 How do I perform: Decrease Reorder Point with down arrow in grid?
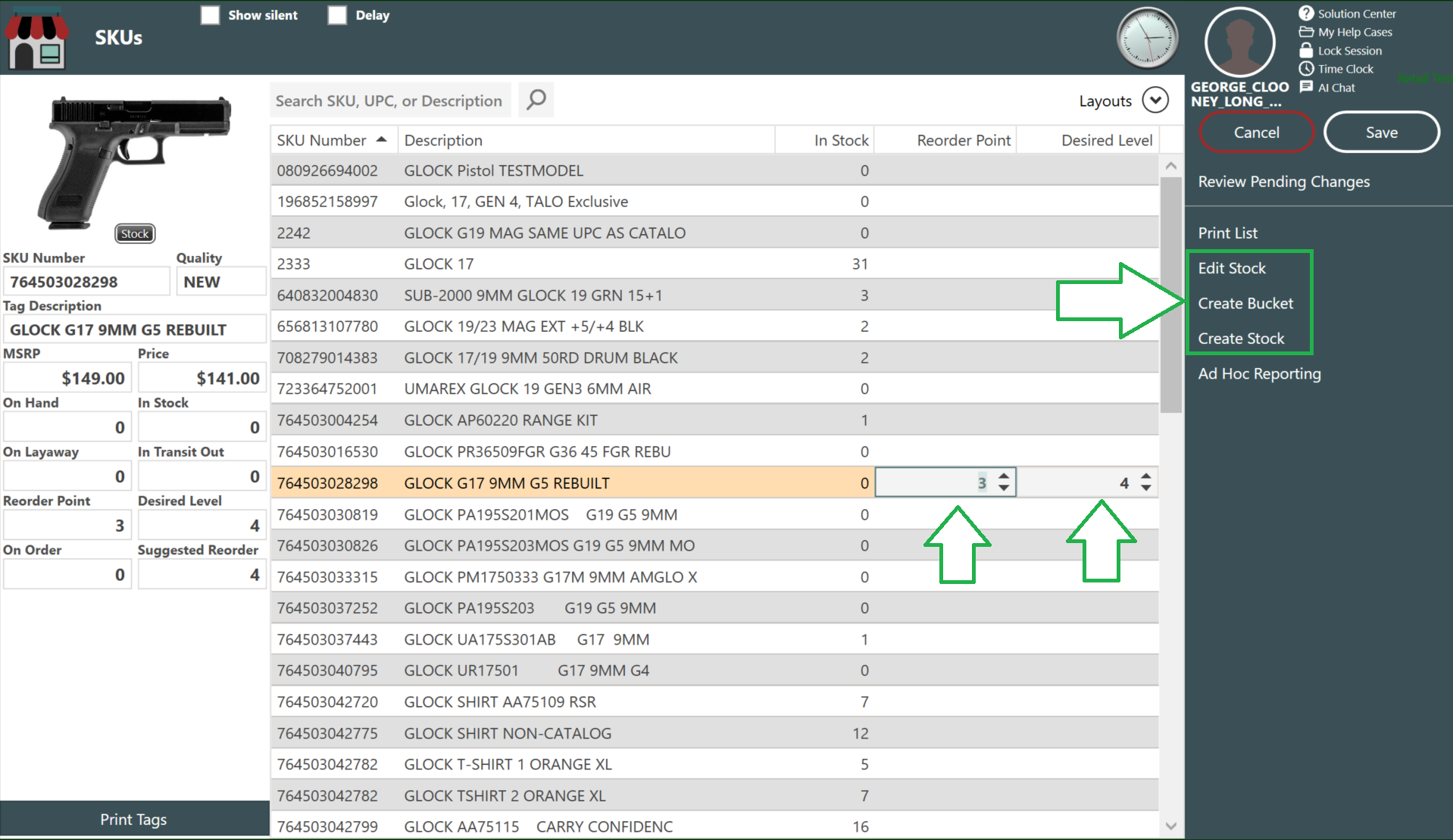point(1004,488)
